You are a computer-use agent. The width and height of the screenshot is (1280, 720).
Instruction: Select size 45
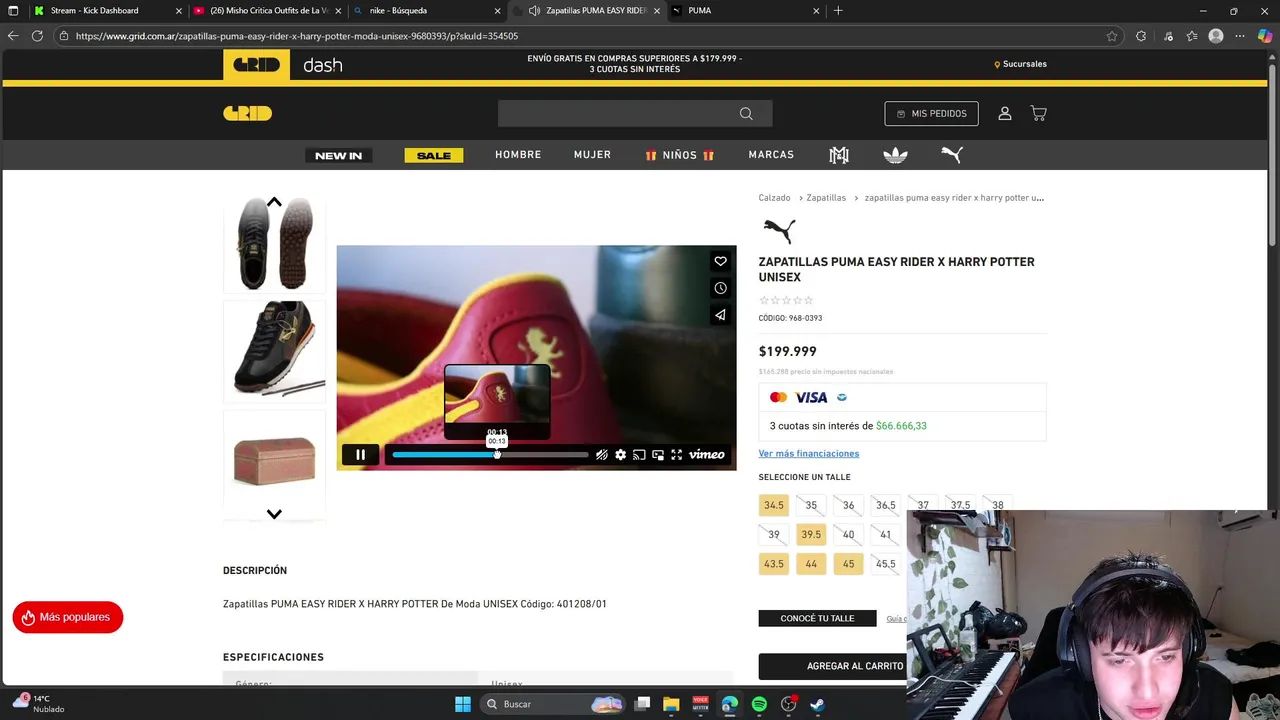click(x=848, y=564)
